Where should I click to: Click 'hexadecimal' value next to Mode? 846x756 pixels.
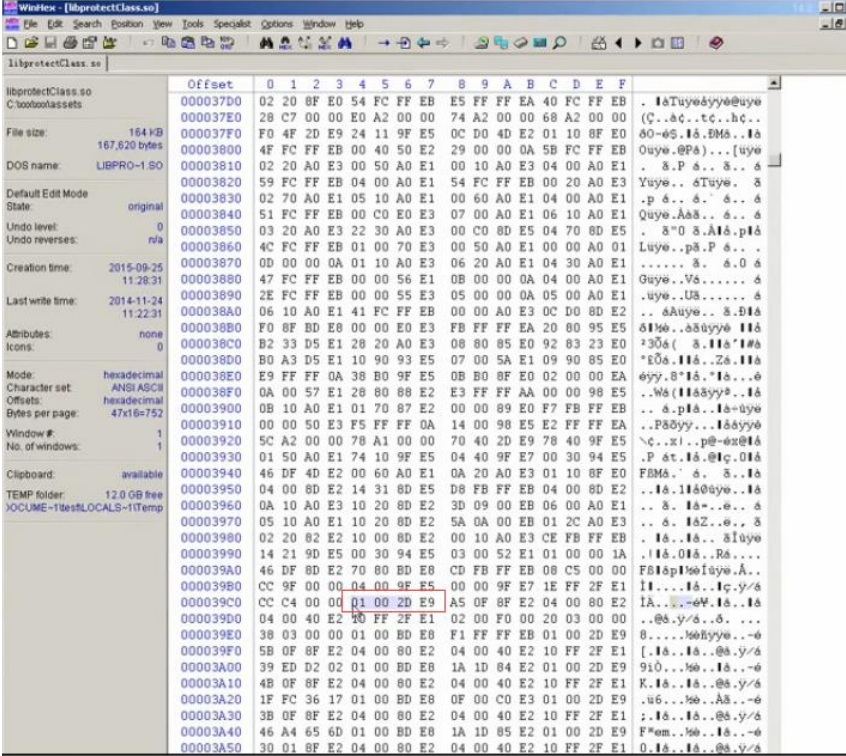133,374
